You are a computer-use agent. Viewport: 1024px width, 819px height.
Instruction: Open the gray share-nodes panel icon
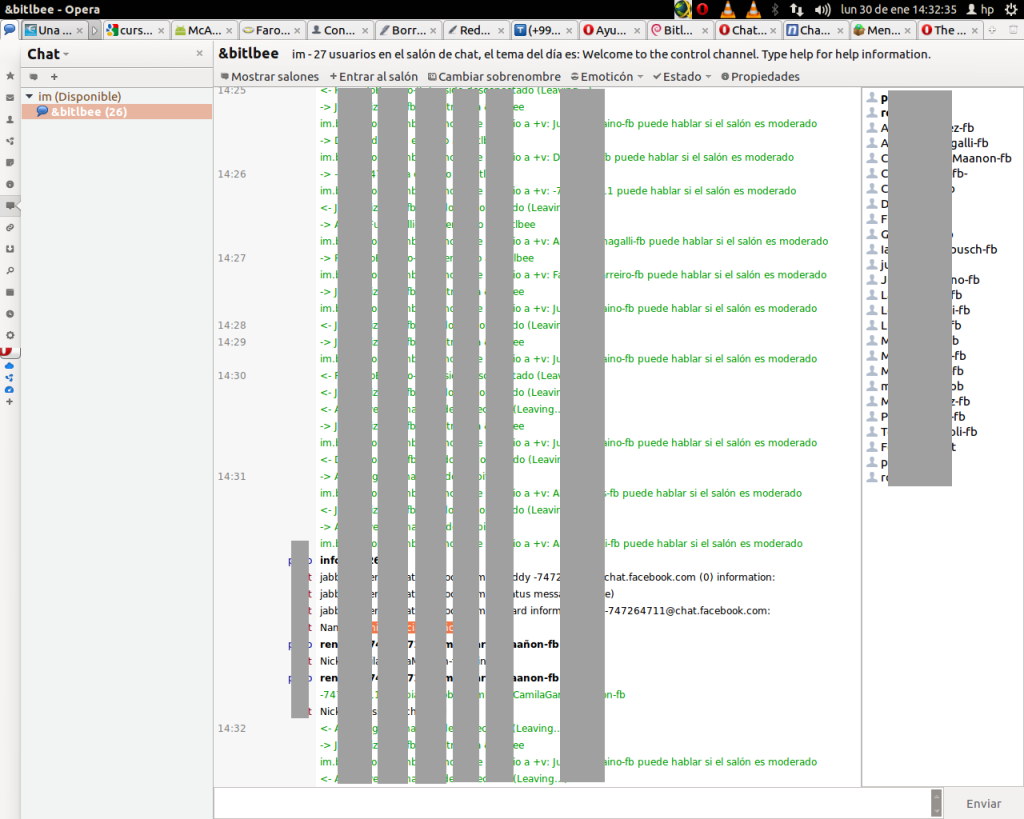pos(10,141)
